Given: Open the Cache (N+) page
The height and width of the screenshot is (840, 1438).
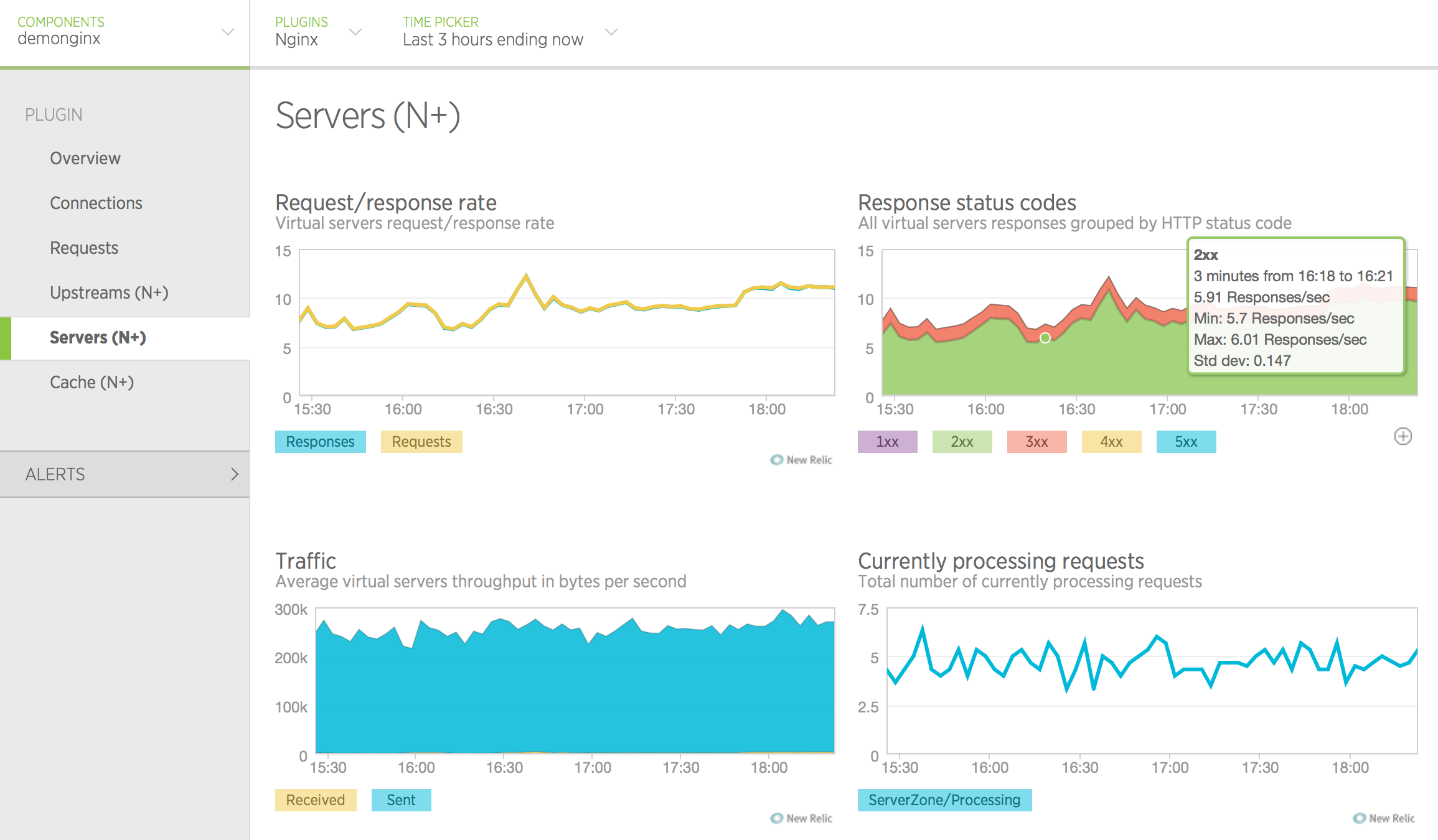Looking at the screenshot, I should [92, 382].
